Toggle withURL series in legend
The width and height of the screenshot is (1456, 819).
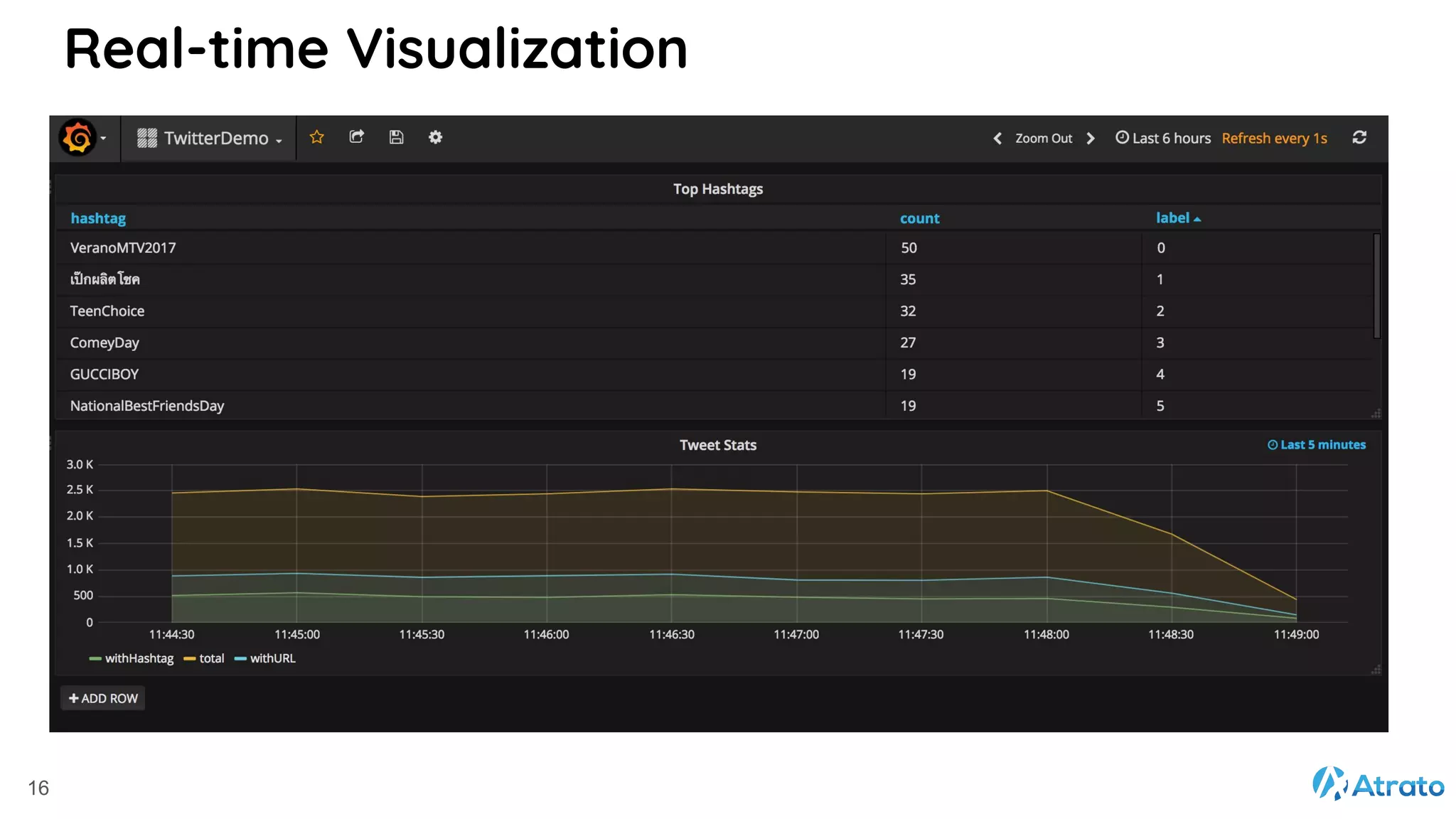point(272,658)
